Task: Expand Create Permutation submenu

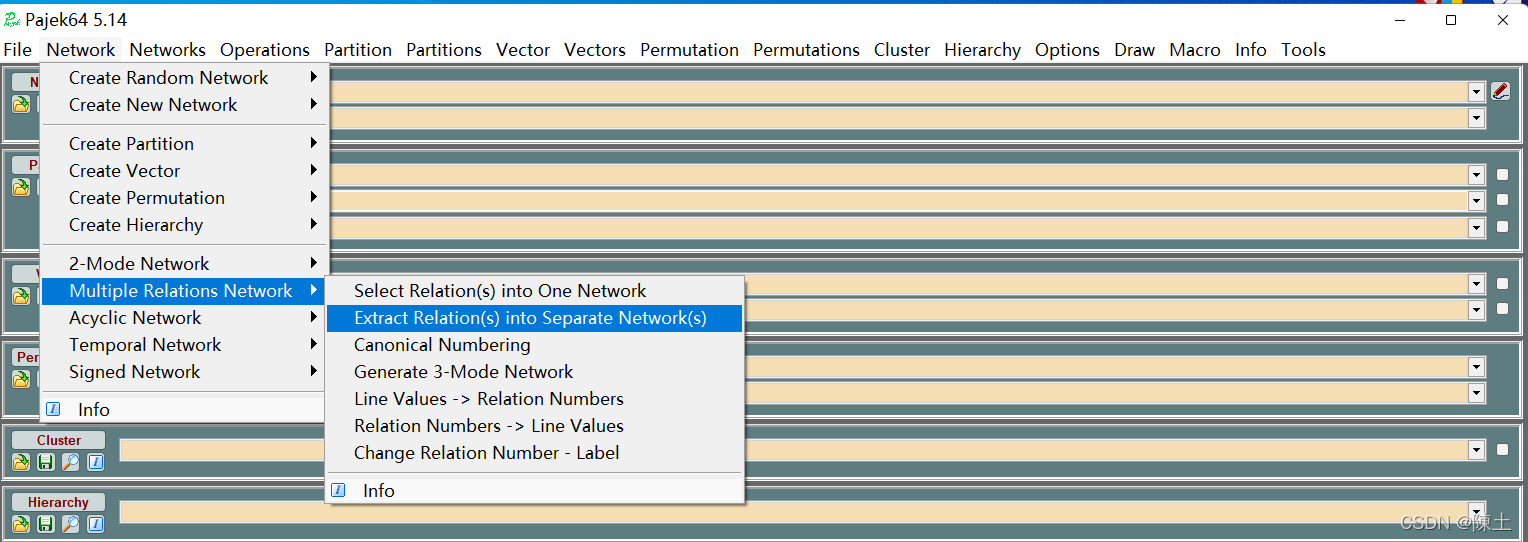Action: click(184, 198)
